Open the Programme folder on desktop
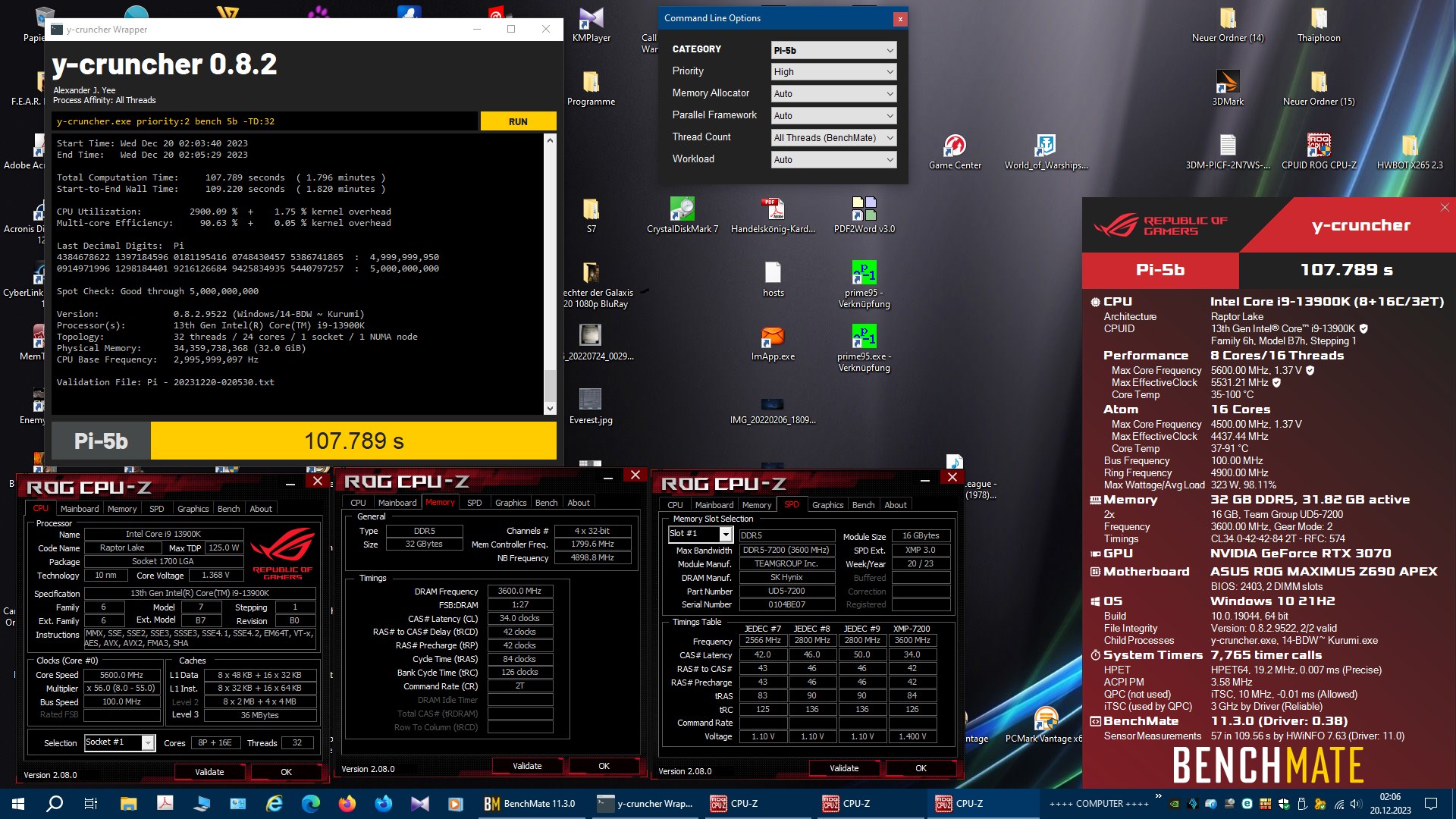Viewport: 1456px width, 819px height. [591, 88]
